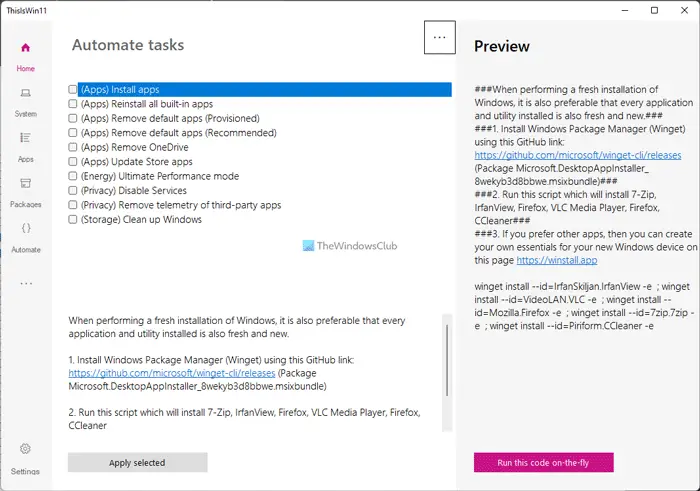This screenshot has width=700, height=491.
Task: Open the Apps sidebar icon
Action: click(x=25, y=138)
